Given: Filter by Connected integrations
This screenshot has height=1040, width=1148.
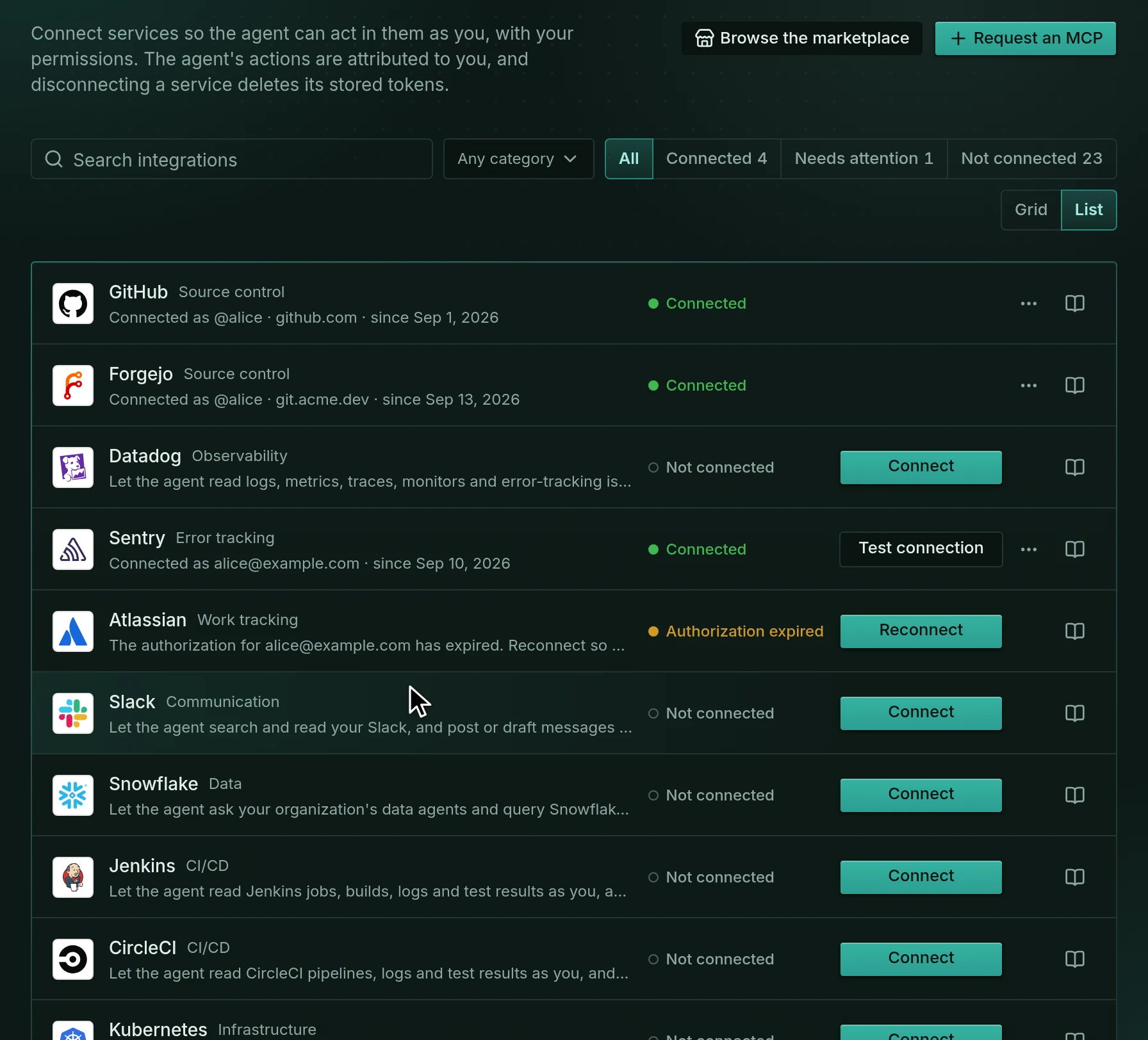Looking at the screenshot, I should (717, 159).
